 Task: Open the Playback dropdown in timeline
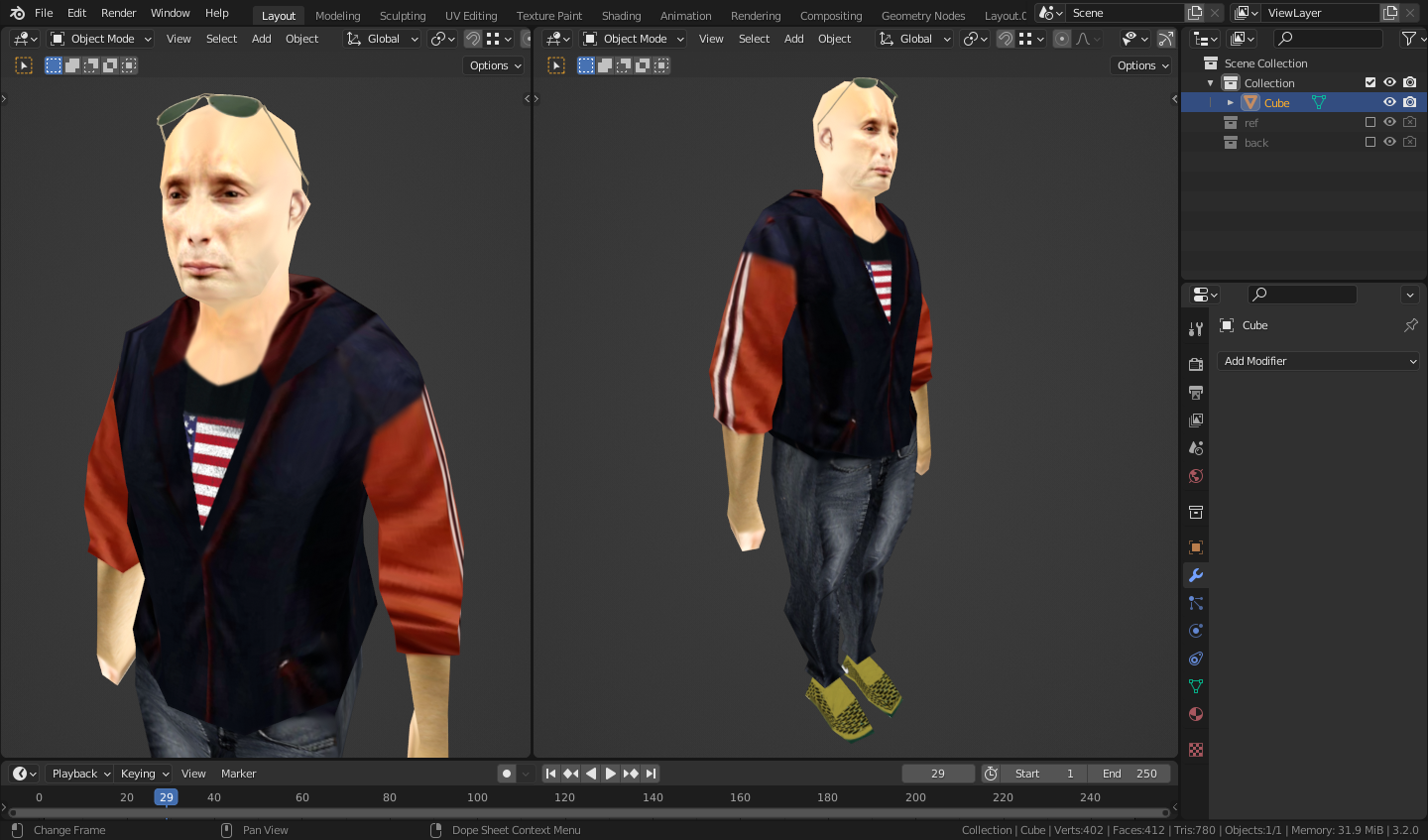coord(80,774)
